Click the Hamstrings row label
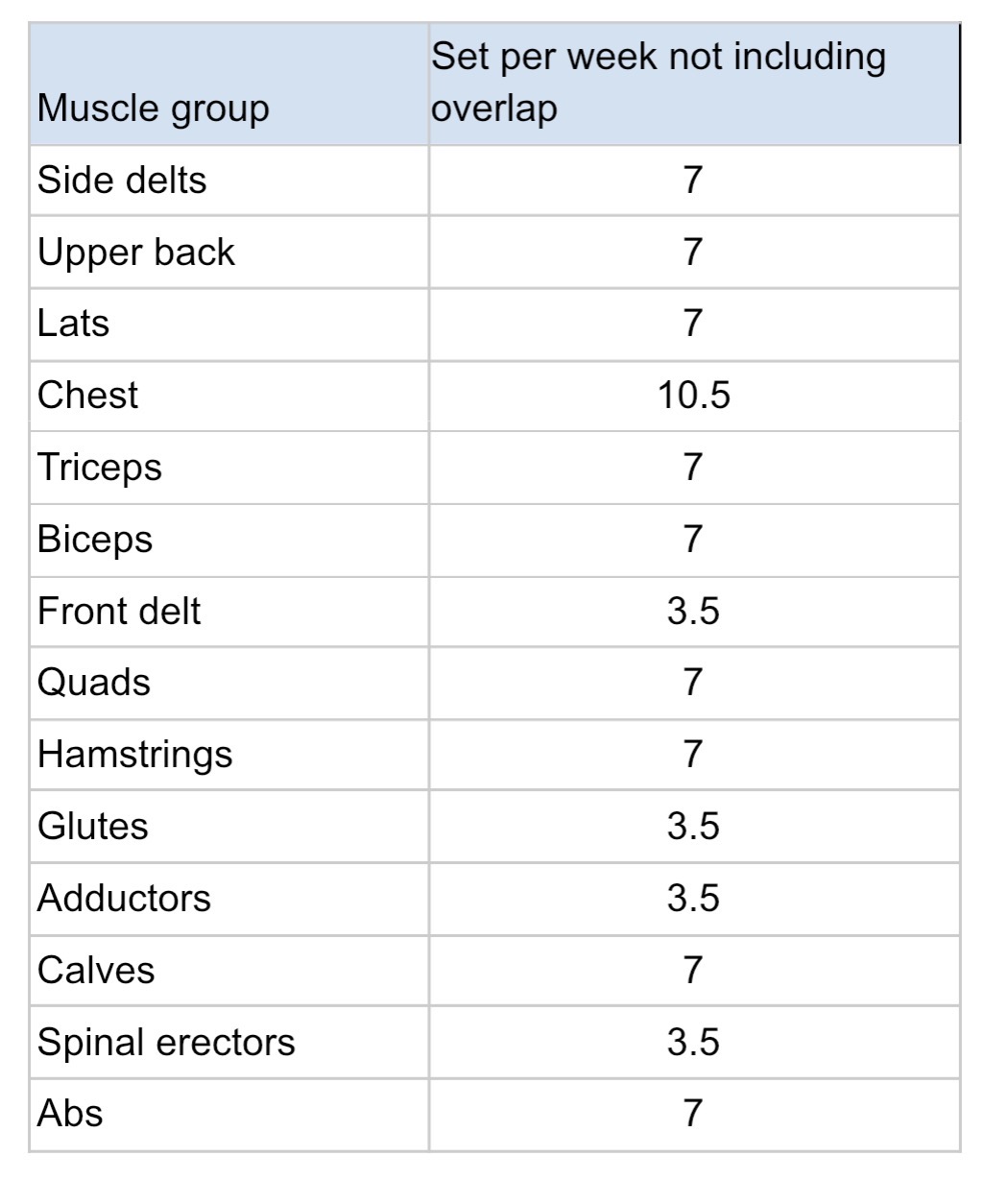The image size is (1008, 1180). [134, 754]
